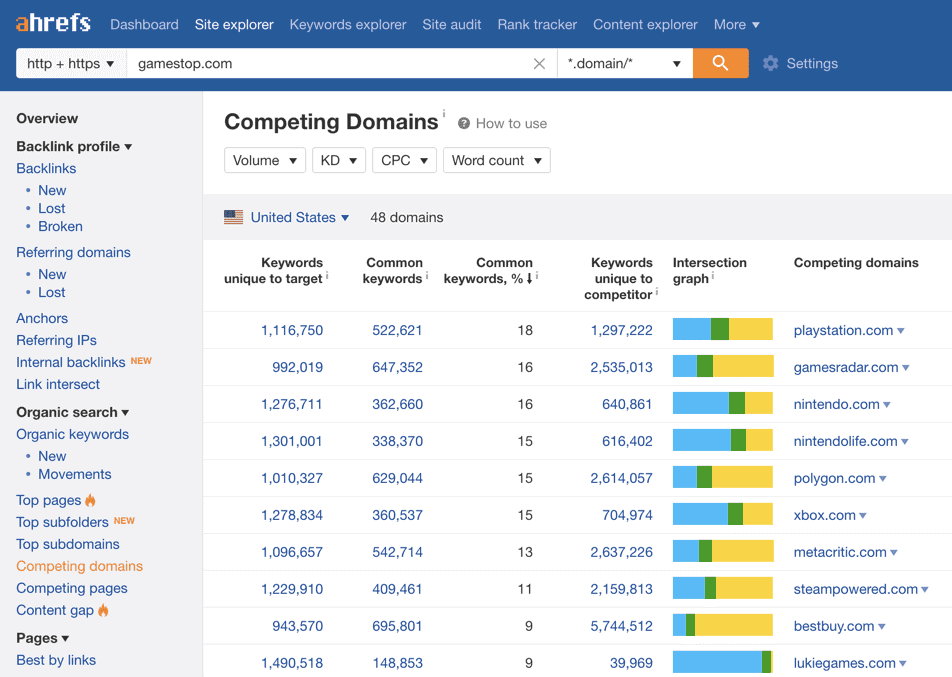Open the *.domain/* mode dropdown

click(x=625, y=63)
